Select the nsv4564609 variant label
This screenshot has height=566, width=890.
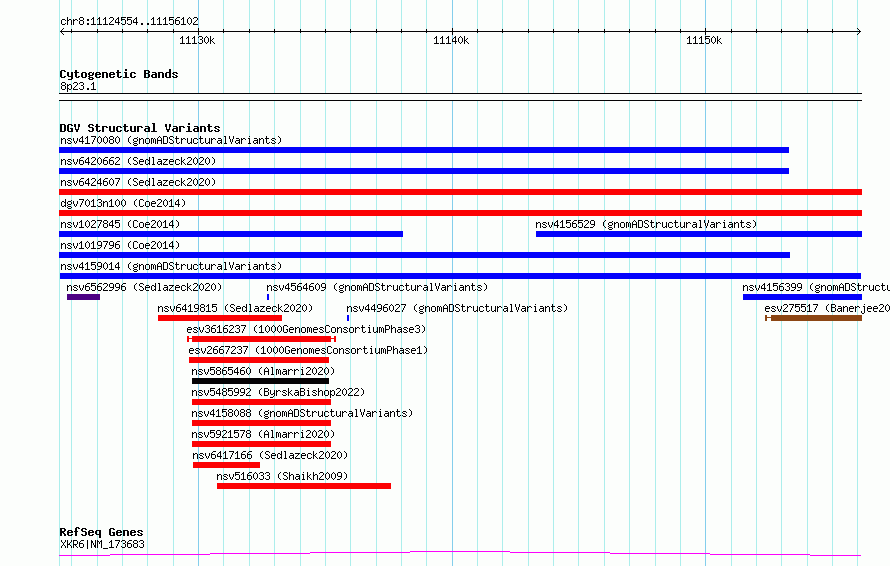point(377,287)
